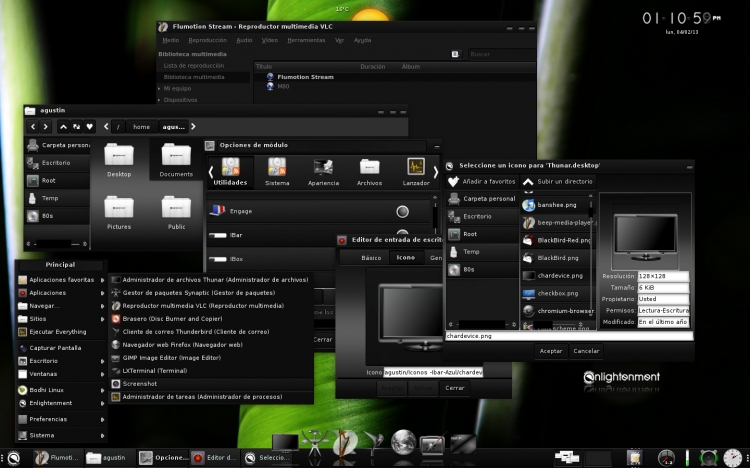Screen dimensions: 750x468
Task: Click the playlist view icon in VLC
Action: [x=455, y=55]
